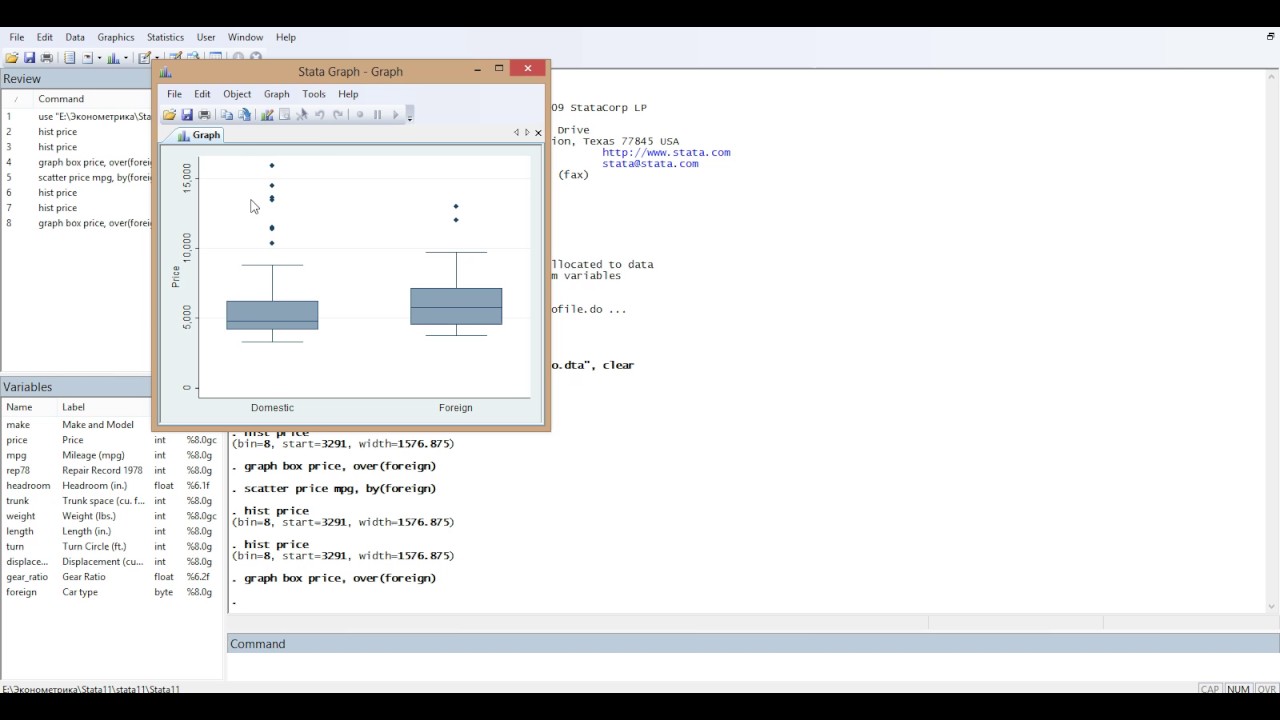Stata Graph window title bar icon

(x=166, y=71)
